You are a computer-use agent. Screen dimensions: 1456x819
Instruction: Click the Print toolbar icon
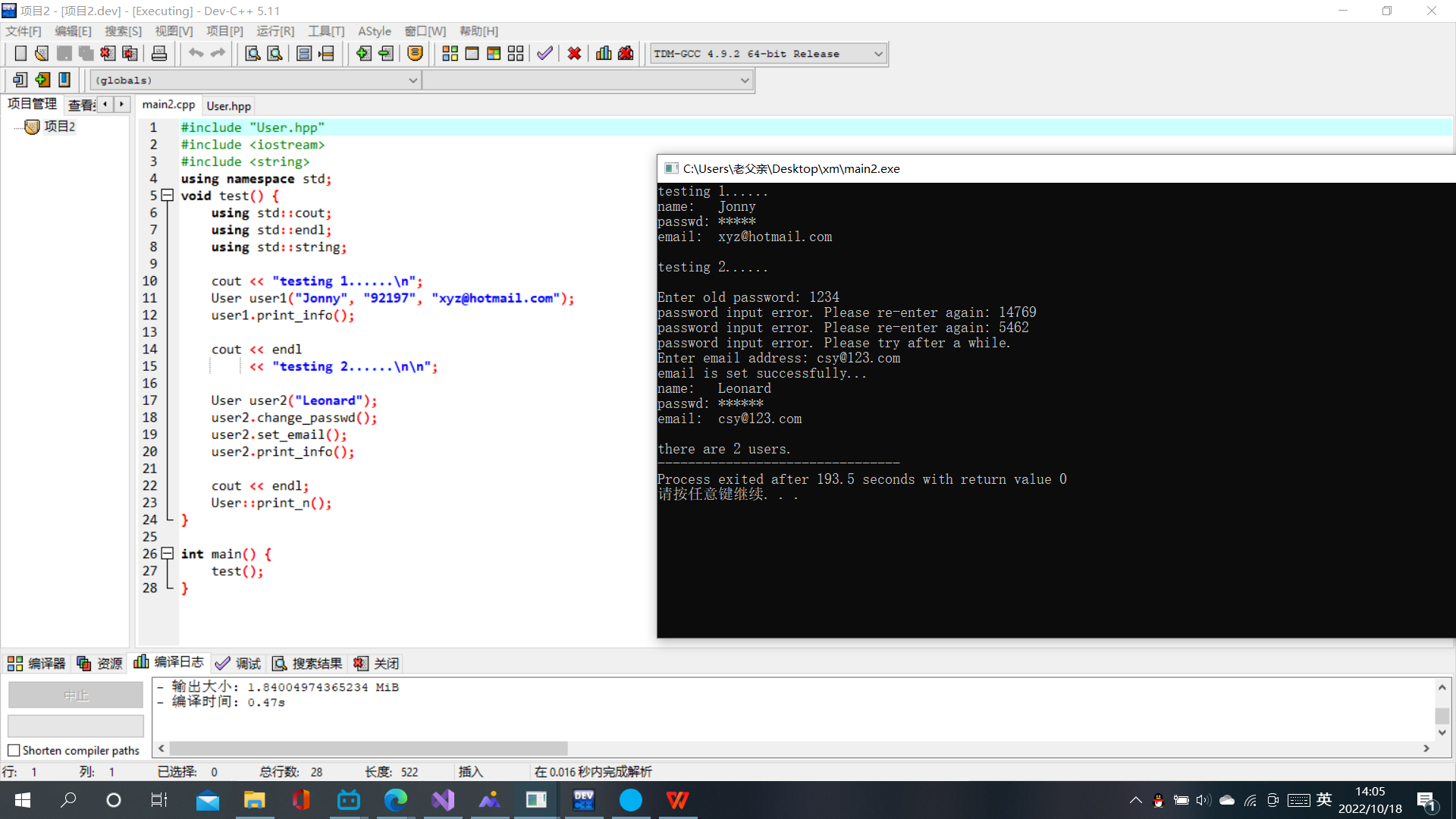tap(159, 54)
